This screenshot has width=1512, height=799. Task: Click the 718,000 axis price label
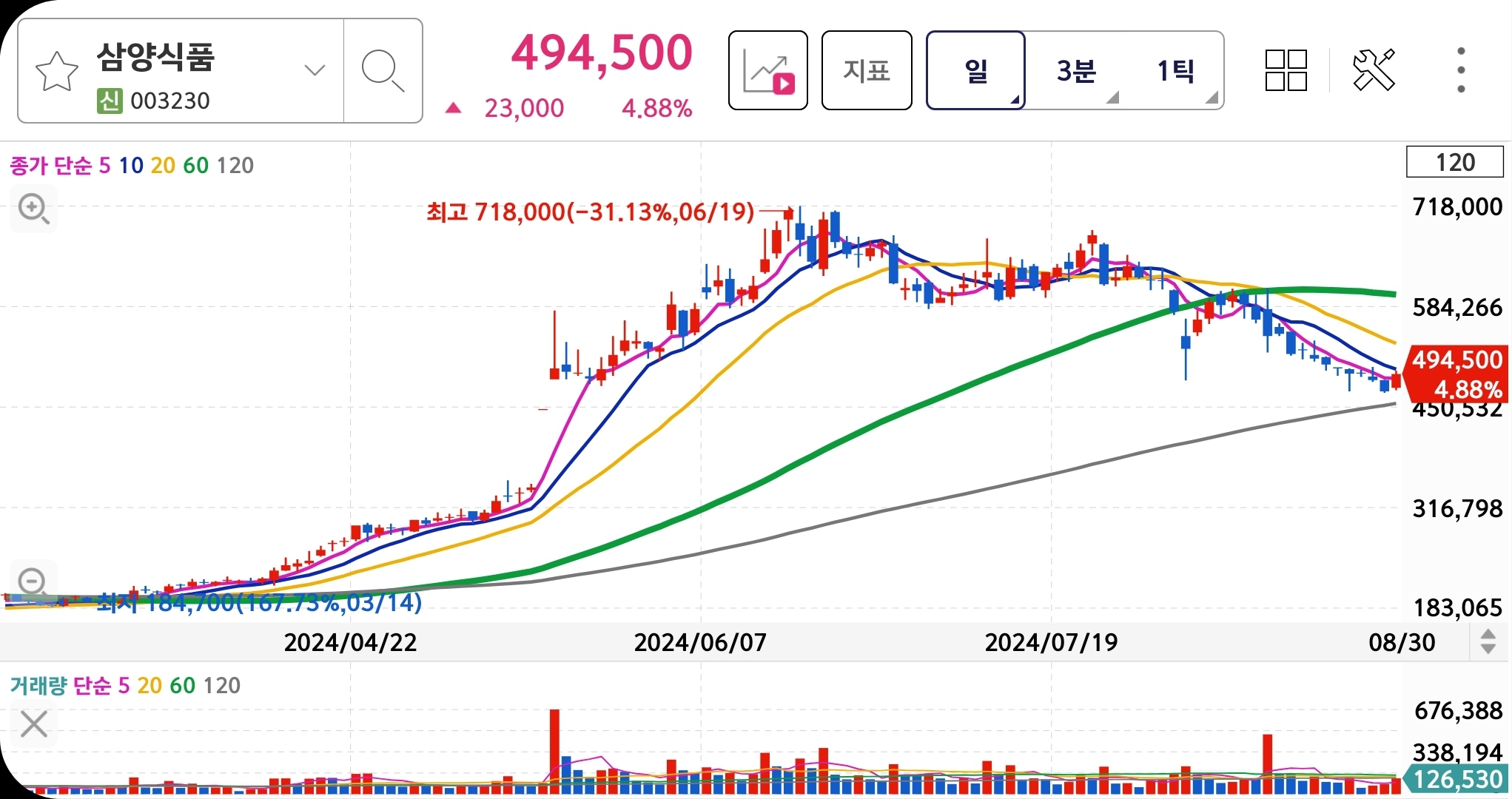tap(1457, 206)
